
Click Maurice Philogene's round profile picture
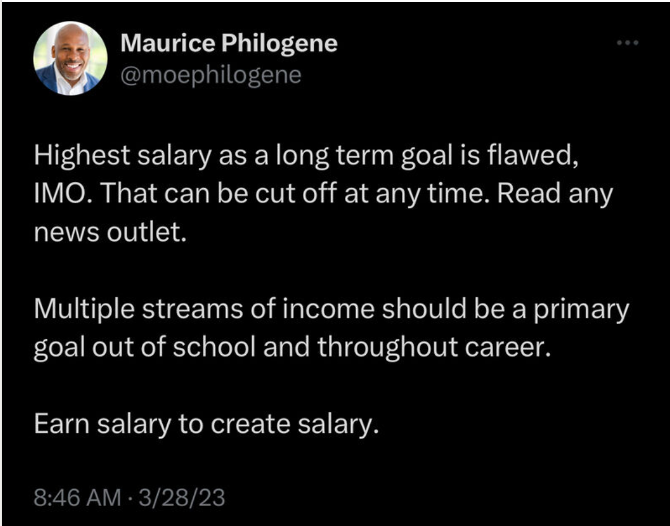71,58
